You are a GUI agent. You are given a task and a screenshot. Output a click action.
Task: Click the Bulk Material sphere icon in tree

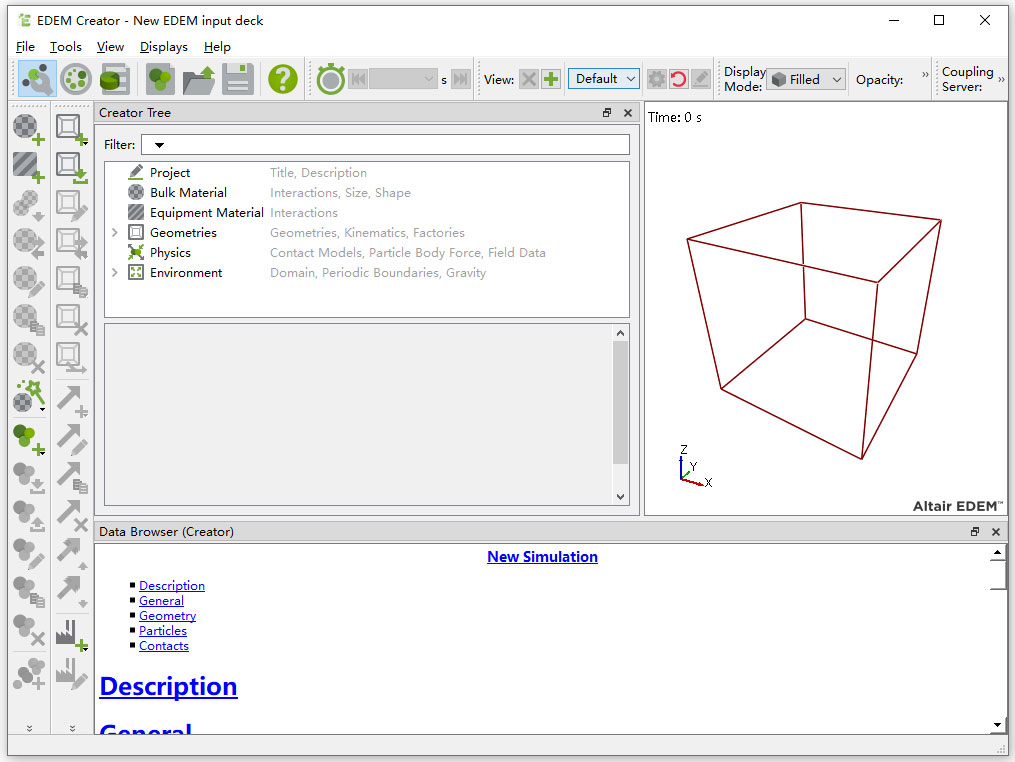tap(136, 192)
